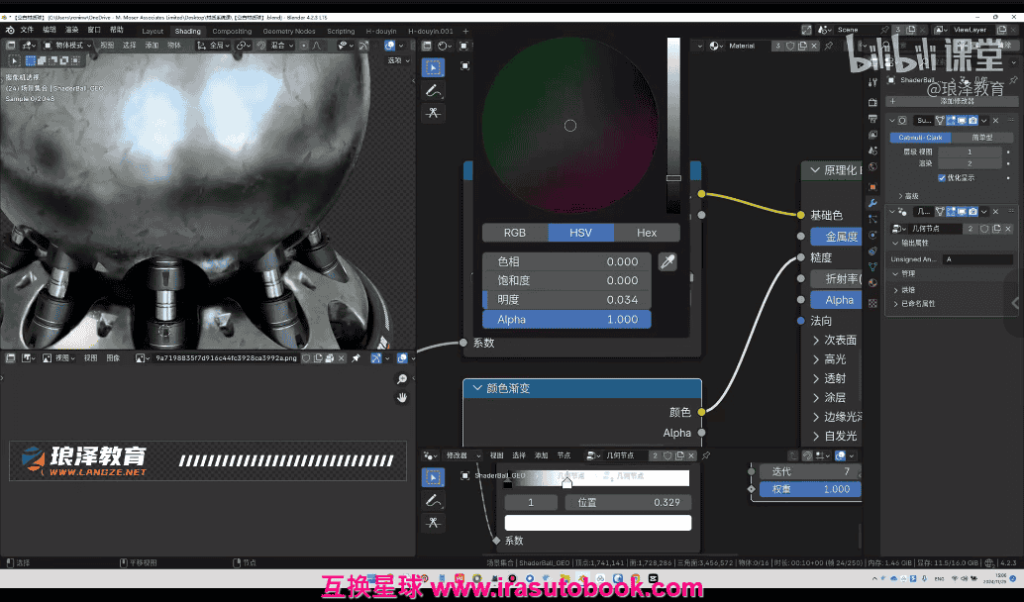Click the zoom magnifier in image editor
Viewport: 1024px width, 602px height.
[x=402, y=379]
